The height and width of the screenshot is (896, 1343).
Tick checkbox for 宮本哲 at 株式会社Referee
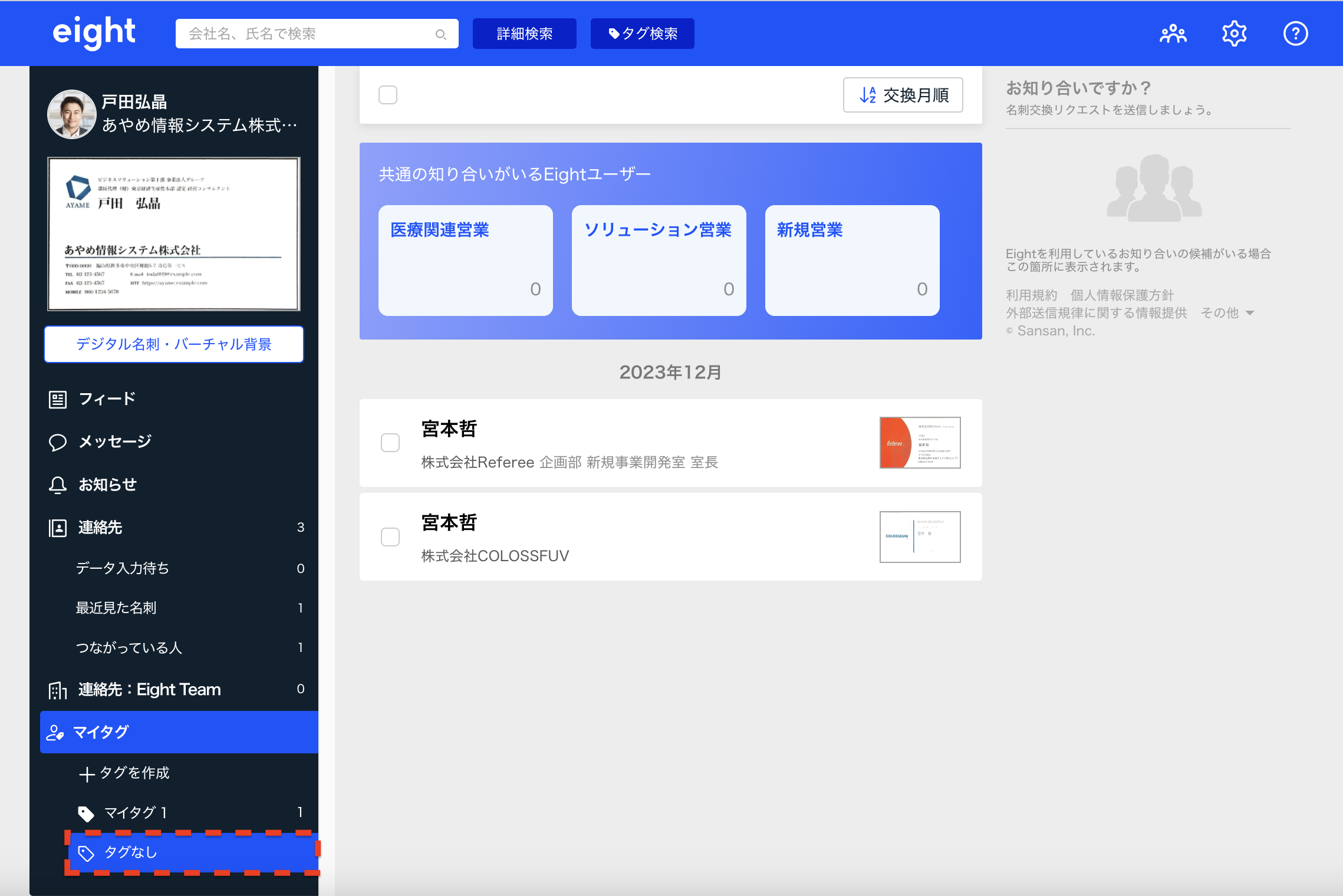[x=390, y=443]
